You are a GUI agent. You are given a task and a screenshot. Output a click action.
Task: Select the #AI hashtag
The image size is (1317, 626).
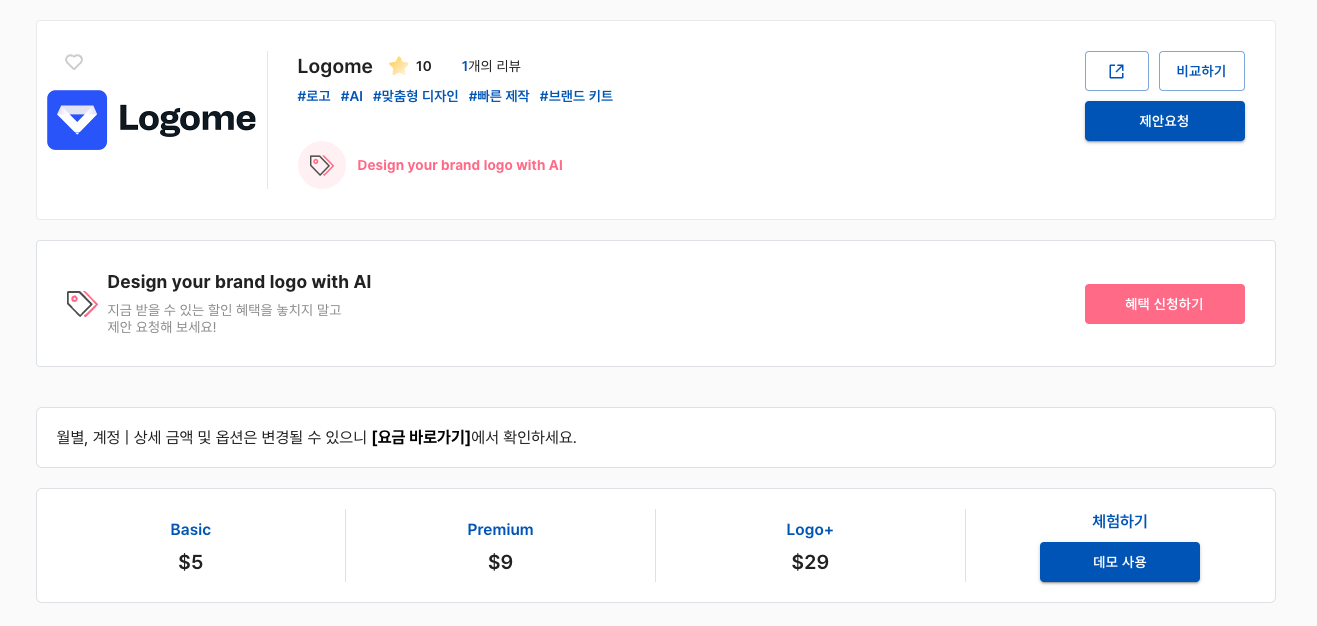pyautogui.click(x=351, y=96)
